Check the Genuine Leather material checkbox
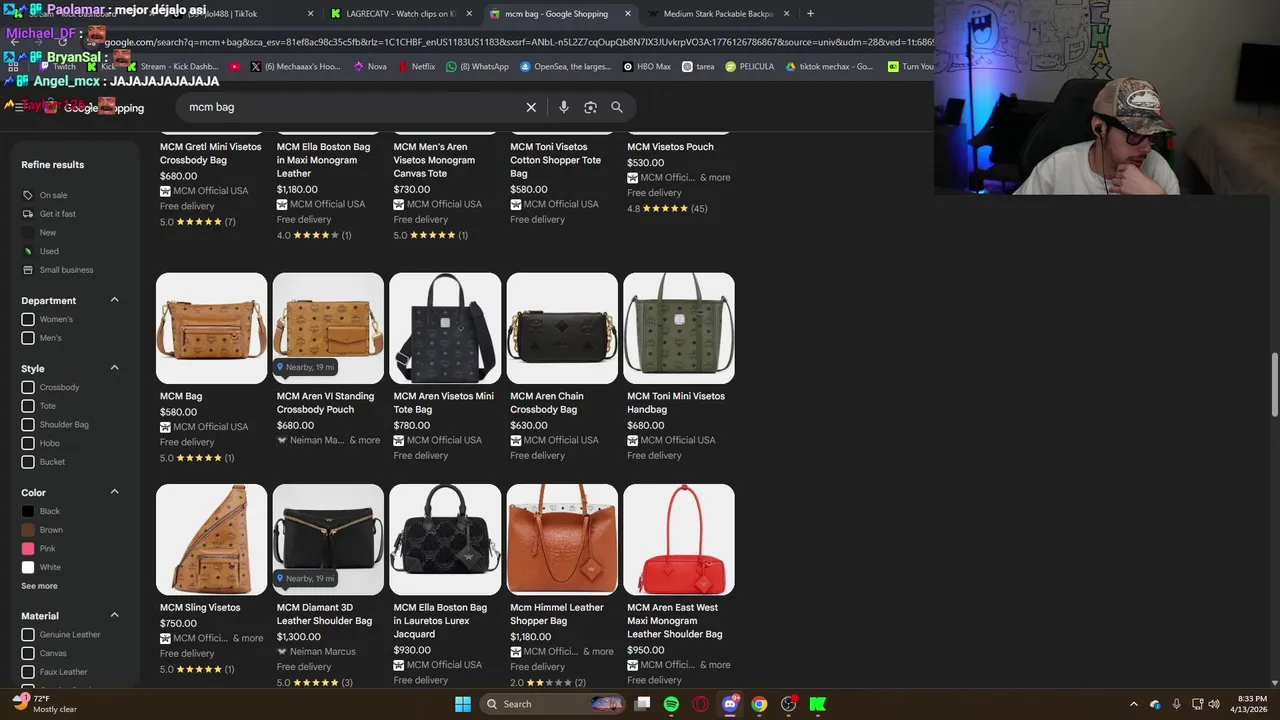The width and height of the screenshot is (1280, 720). click(28, 634)
